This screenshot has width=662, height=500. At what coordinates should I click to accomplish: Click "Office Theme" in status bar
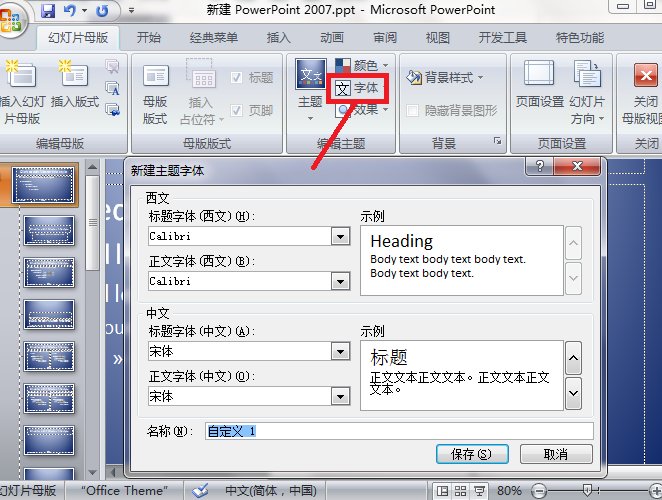(x=124, y=491)
